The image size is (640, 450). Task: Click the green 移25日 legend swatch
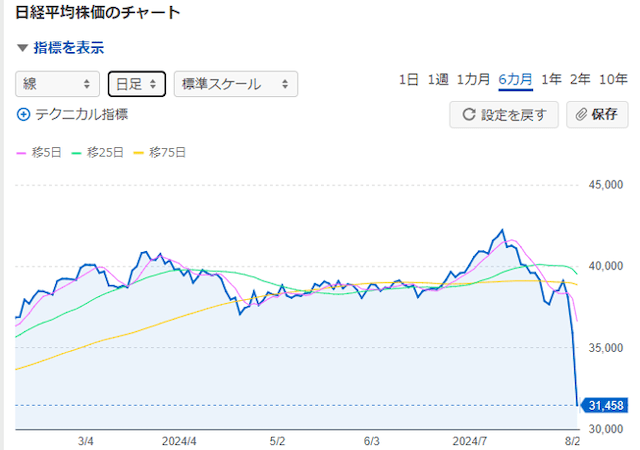[76, 153]
